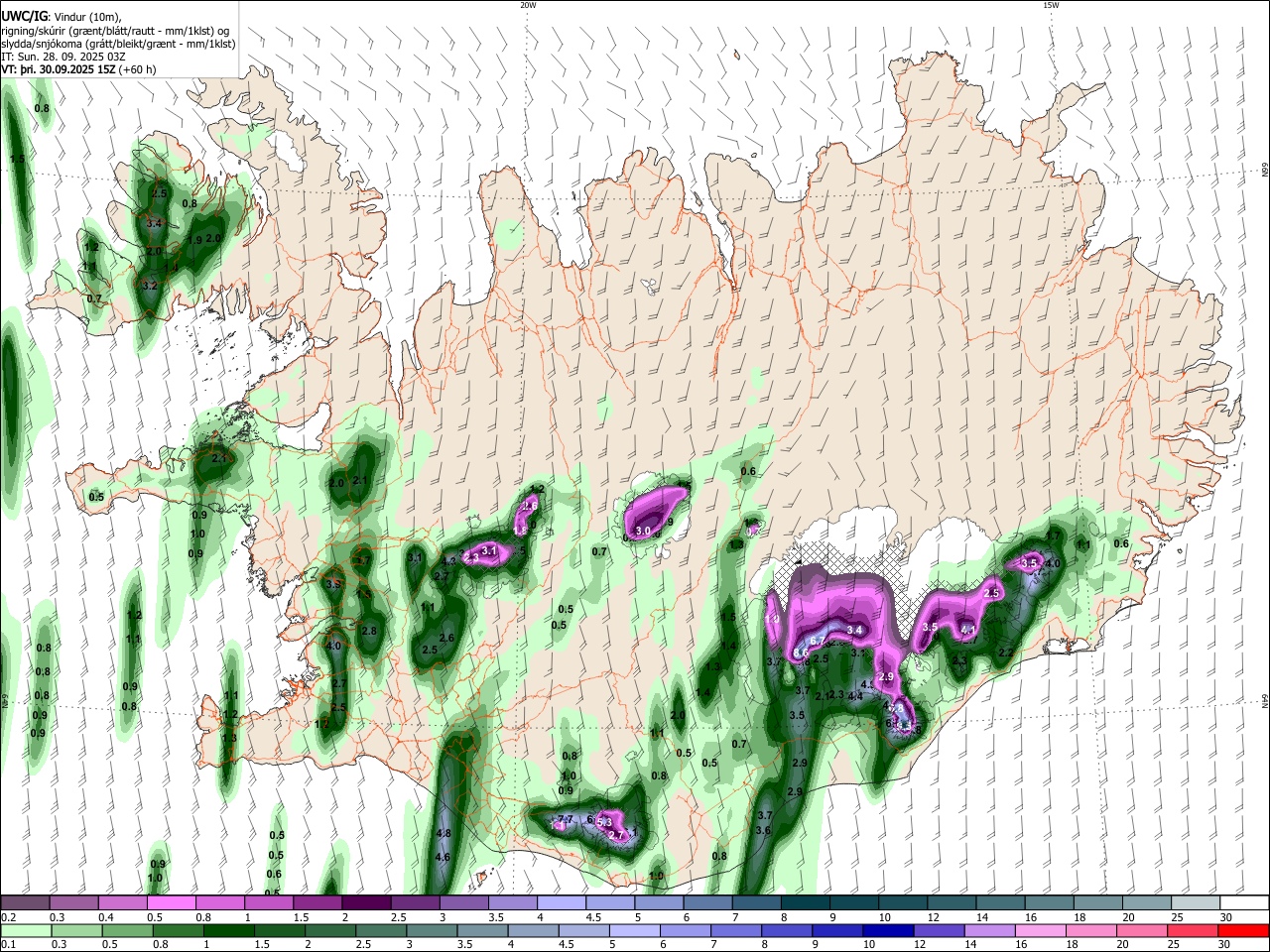The height and width of the screenshot is (952, 1270).
Task: Click the "15W" longitude label at map top
Action: (x=1051, y=5)
